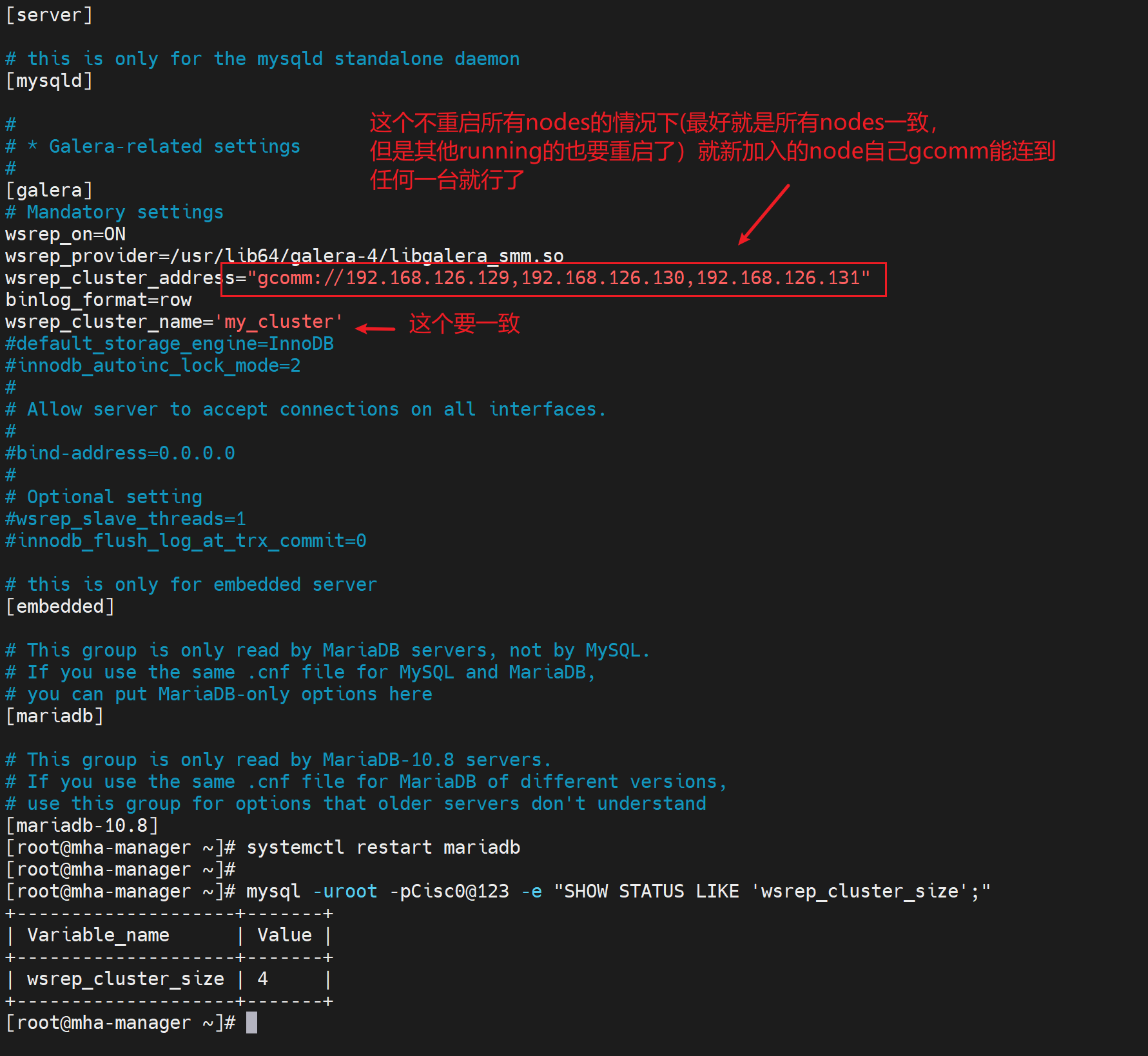The width and height of the screenshot is (1148, 1056).
Task: Click the [galera] section header
Action: pos(49,191)
